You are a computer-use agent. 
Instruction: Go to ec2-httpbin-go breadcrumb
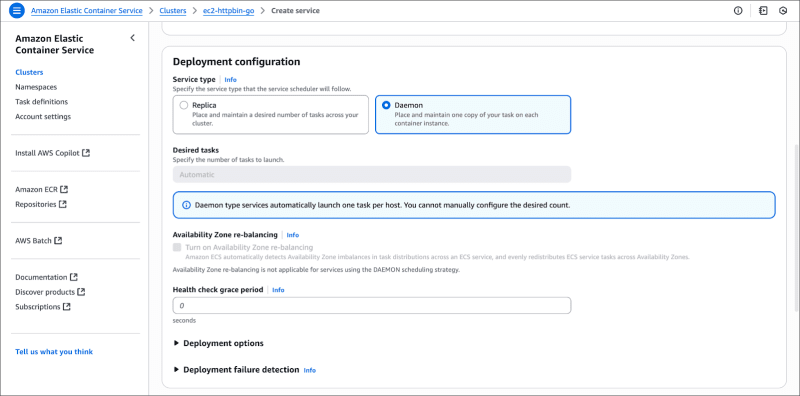[229, 11]
